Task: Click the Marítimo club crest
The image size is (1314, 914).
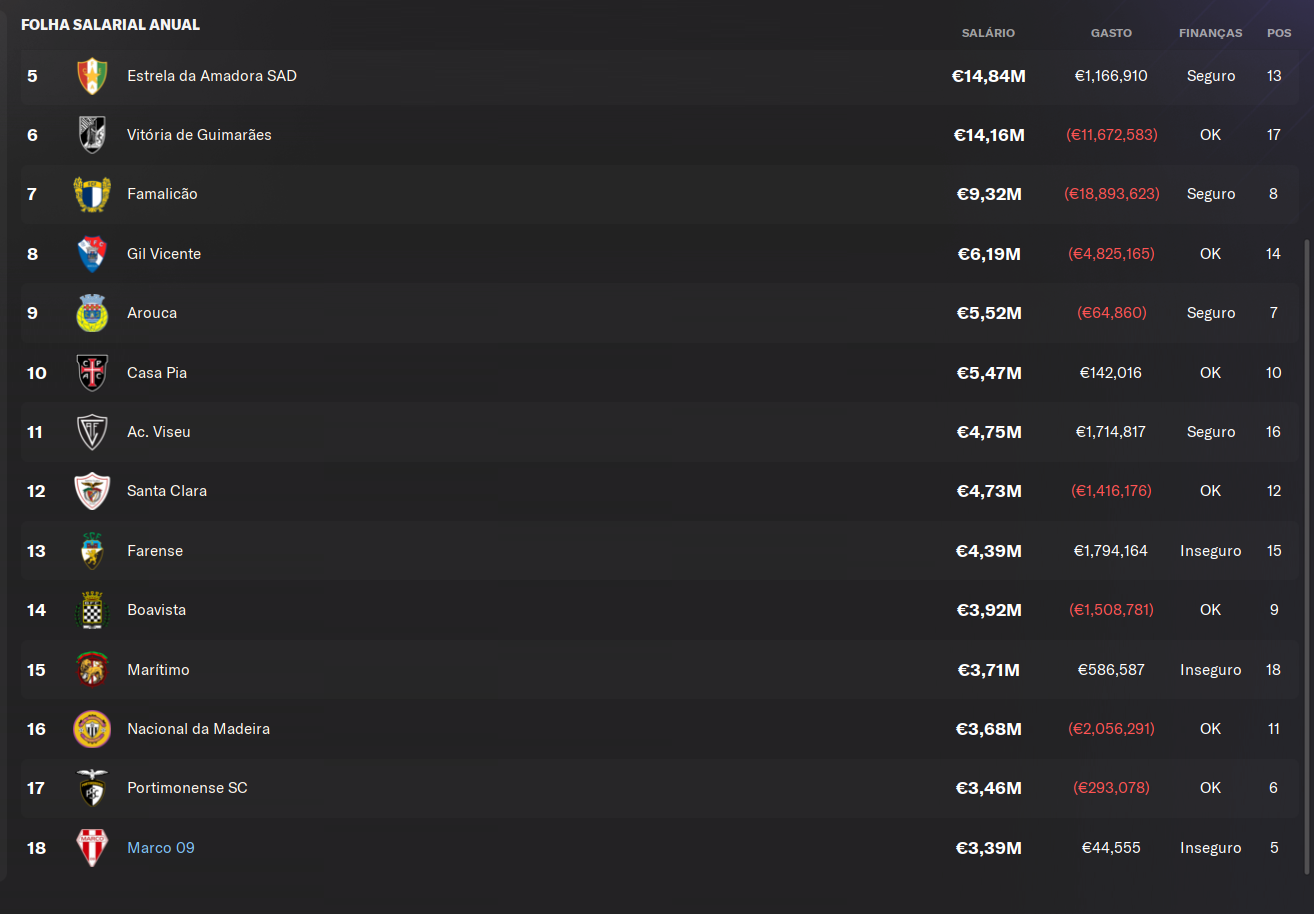Action: (x=92, y=670)
